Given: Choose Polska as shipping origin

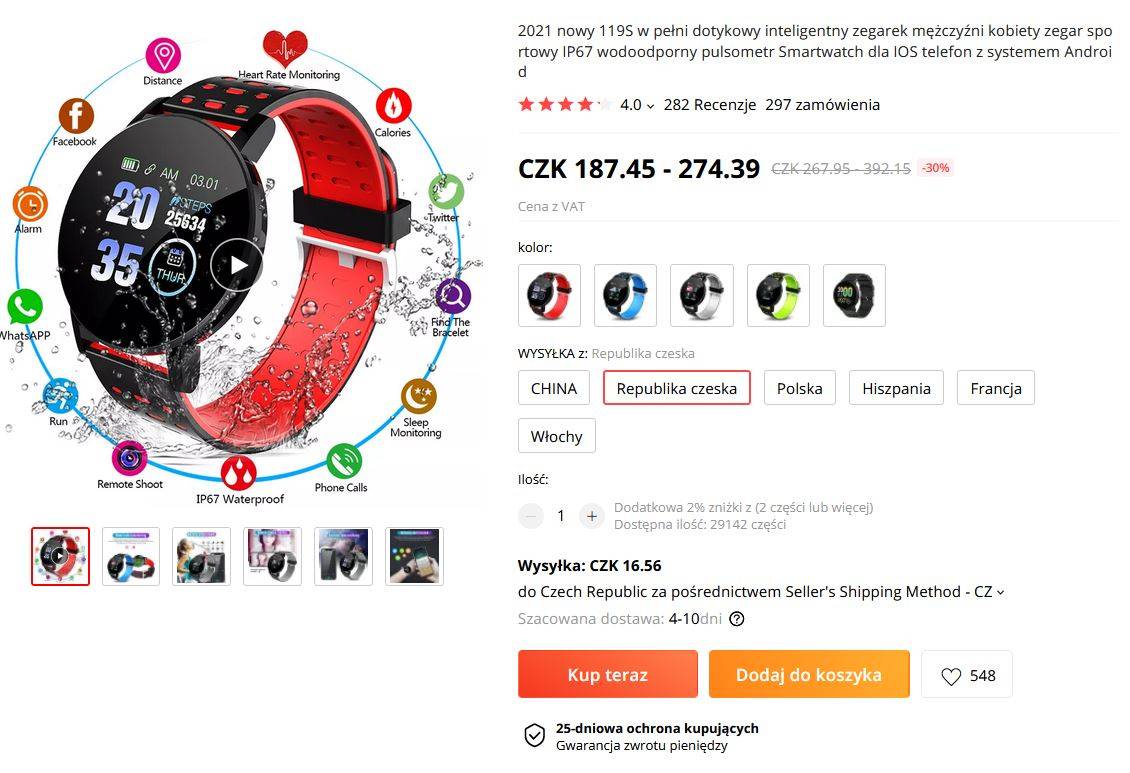Looking at the screenshot, I should pyautogui.click(x=799, y=388).
